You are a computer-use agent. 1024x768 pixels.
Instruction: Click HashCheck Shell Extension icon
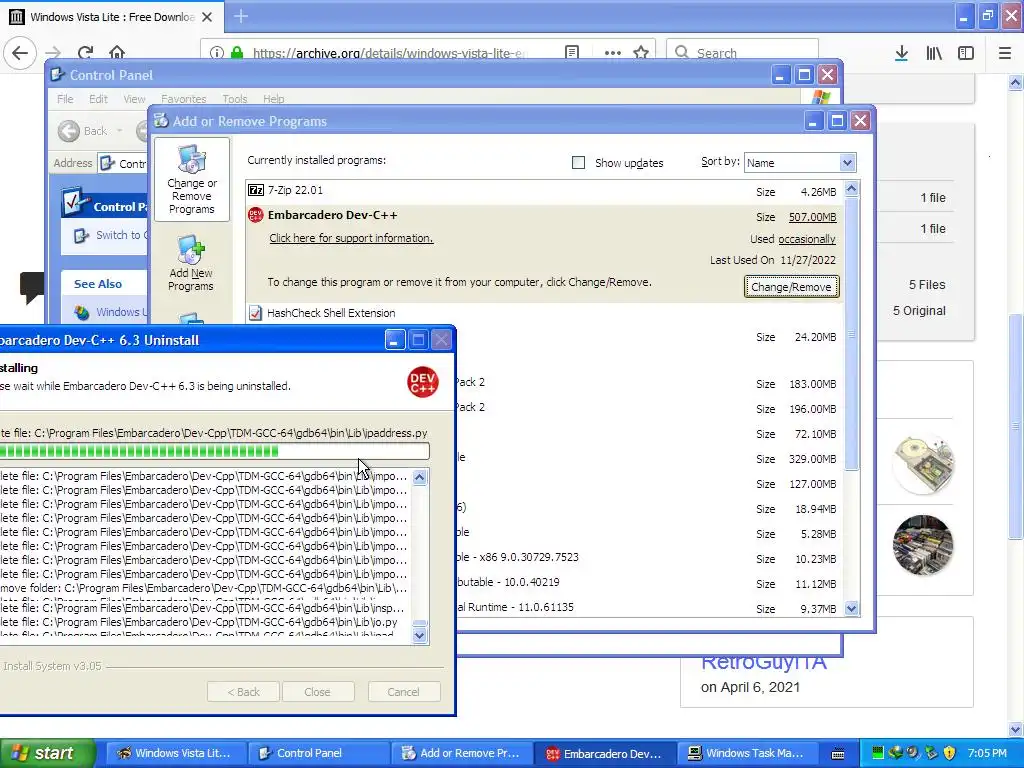[x=256, y=313]
